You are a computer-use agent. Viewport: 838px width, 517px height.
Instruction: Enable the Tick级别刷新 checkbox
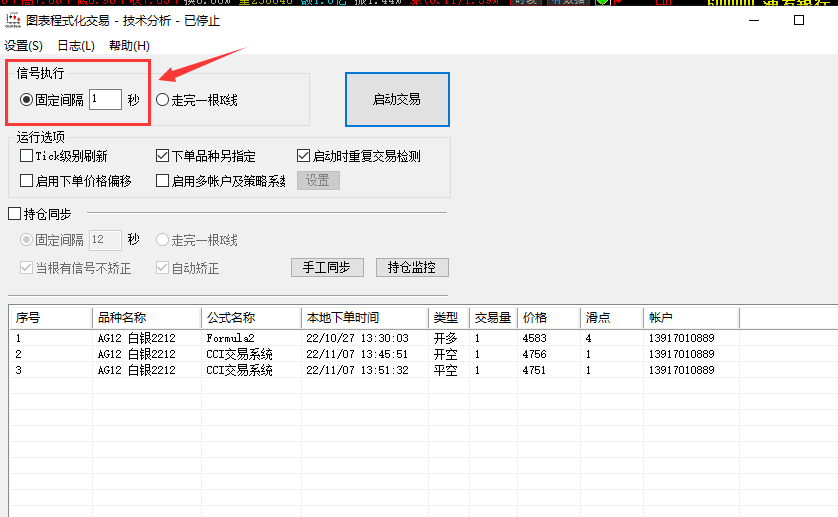[x=27, y=156]
